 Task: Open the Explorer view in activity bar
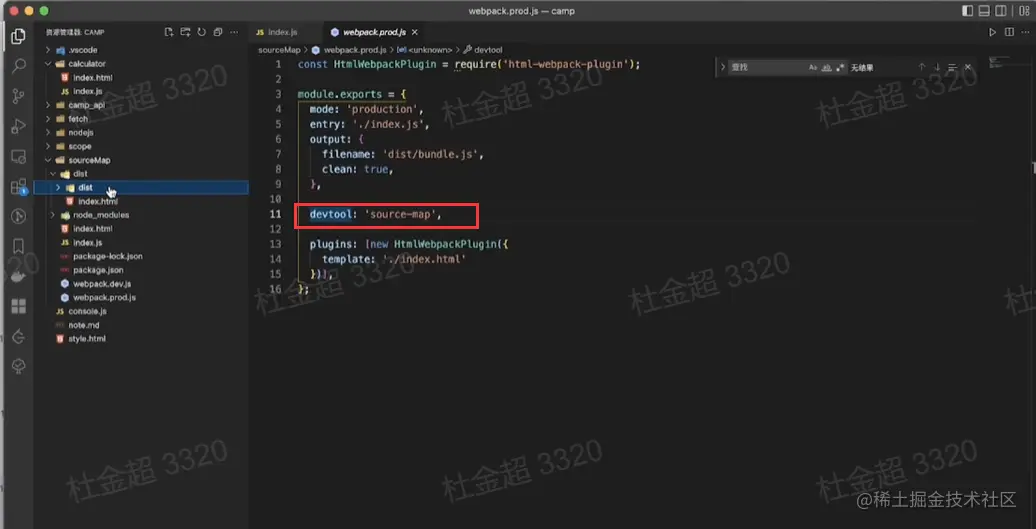(18, 36)
